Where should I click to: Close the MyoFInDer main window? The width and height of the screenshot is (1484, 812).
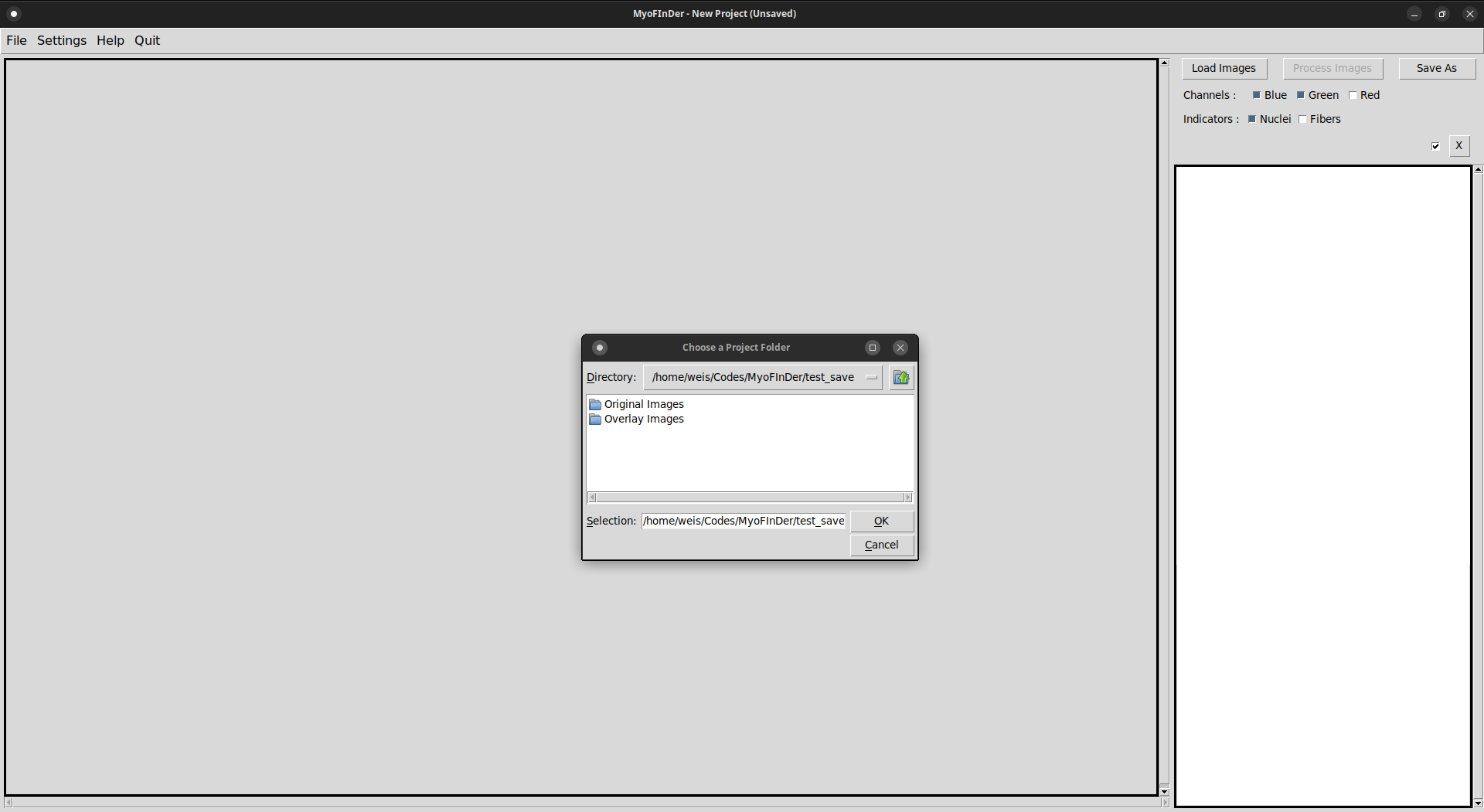pyautogui.click(x=1470, y=14)
